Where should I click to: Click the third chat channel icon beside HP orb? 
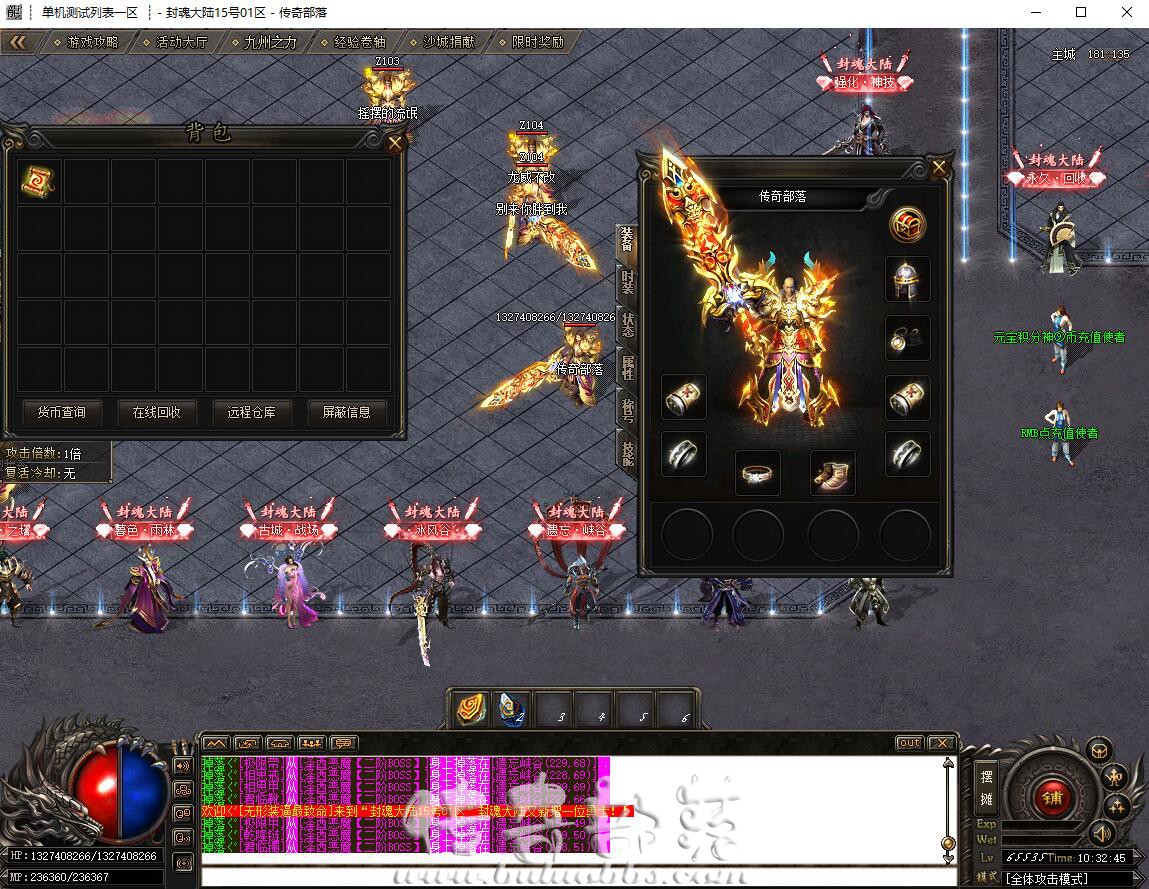[183, 814]
